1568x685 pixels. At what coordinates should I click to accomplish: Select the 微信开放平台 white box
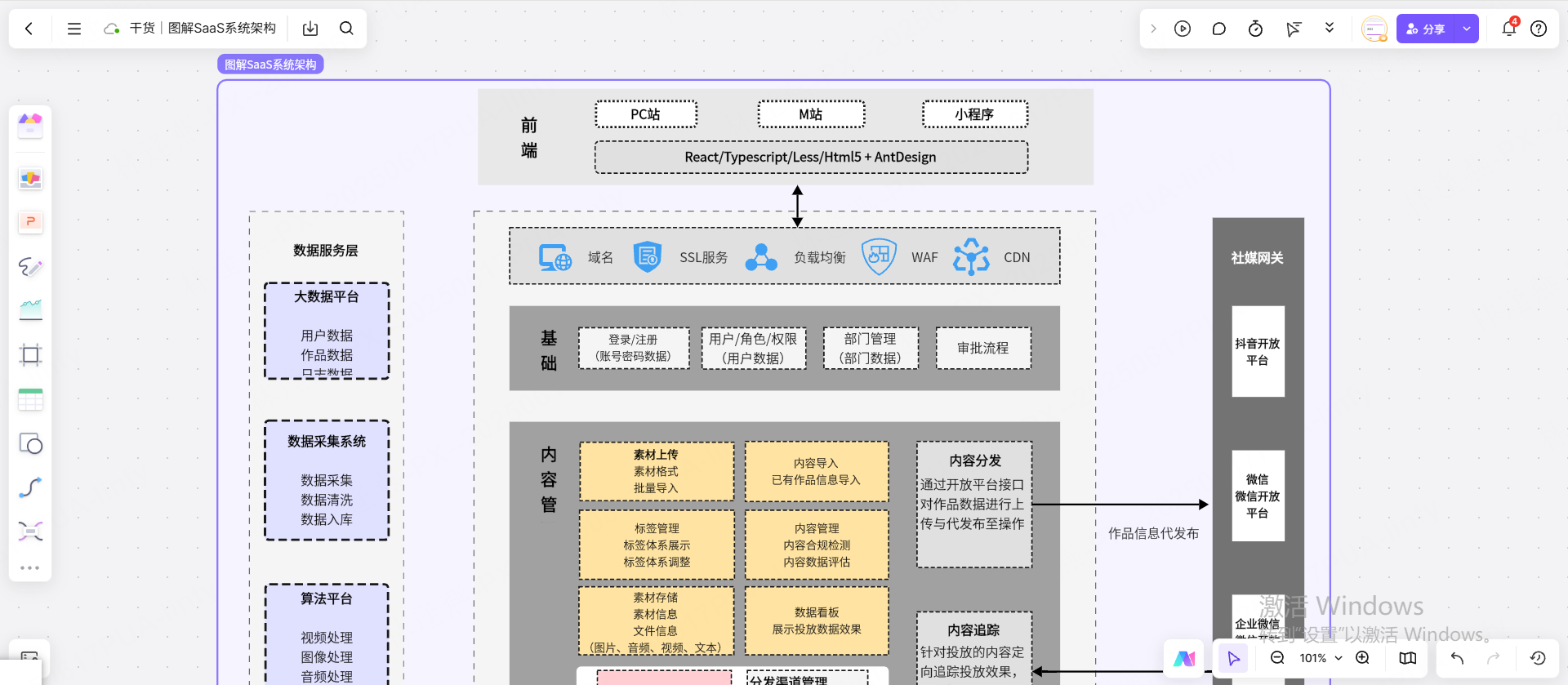pos(1258,496)
